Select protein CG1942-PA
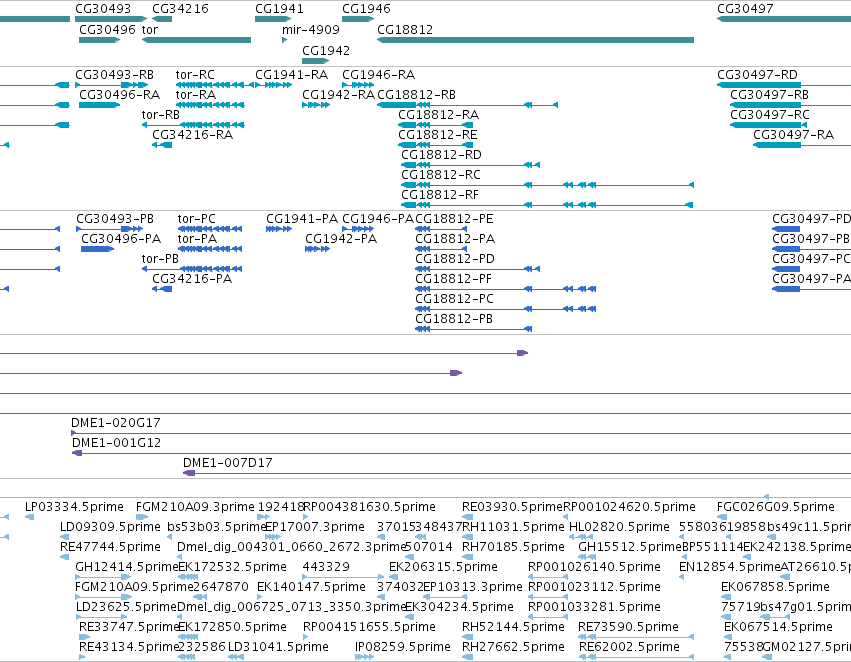This screenshot has height=662, width=851. tap(341, 239)
